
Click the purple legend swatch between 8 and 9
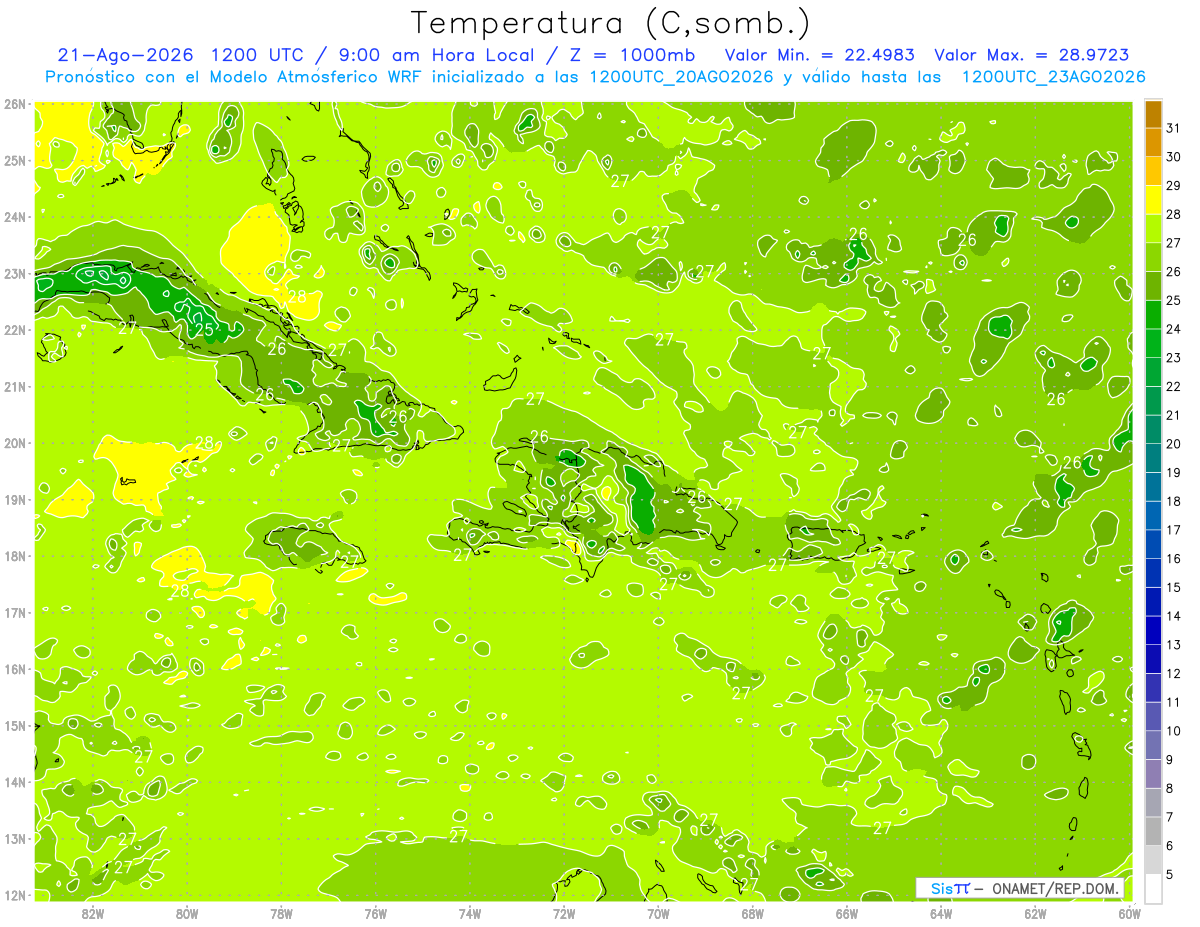click(1153, 774)
